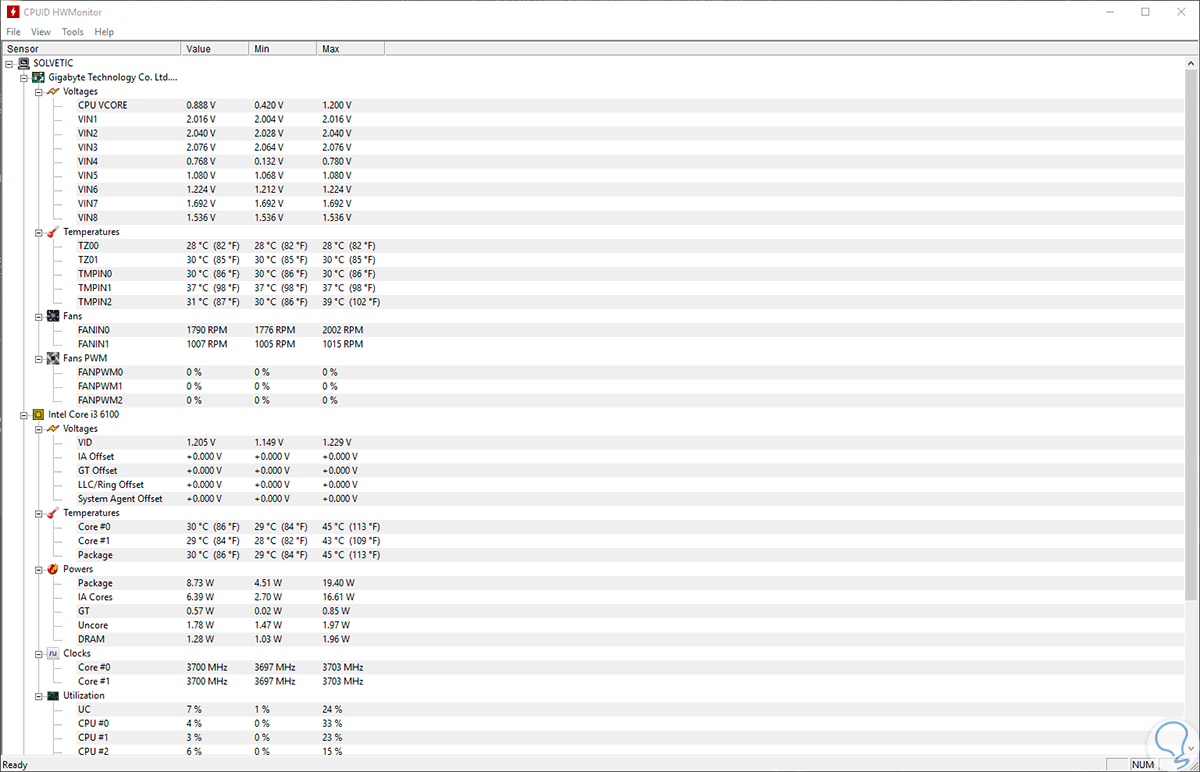Click the Gigabyte Temperatures thermometer icon
The height and width of the screenshot is (772, 1200).
pos(53,232)
